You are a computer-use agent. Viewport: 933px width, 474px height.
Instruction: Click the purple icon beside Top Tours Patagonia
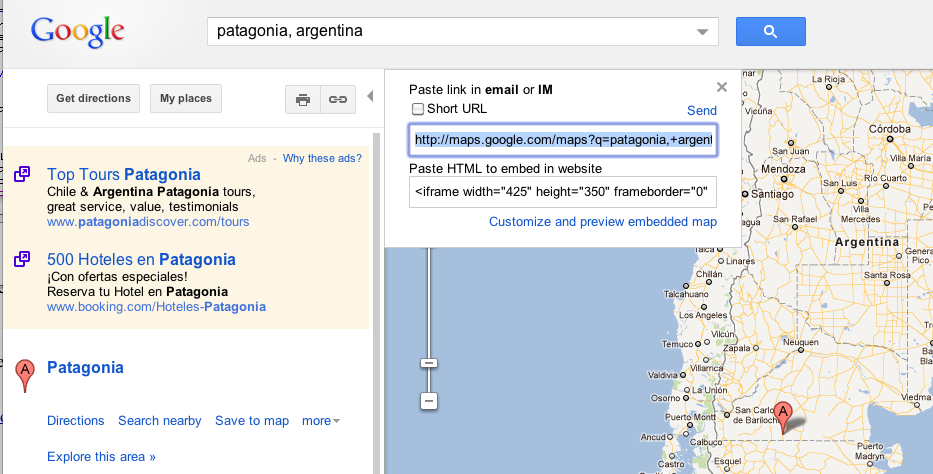22,176
